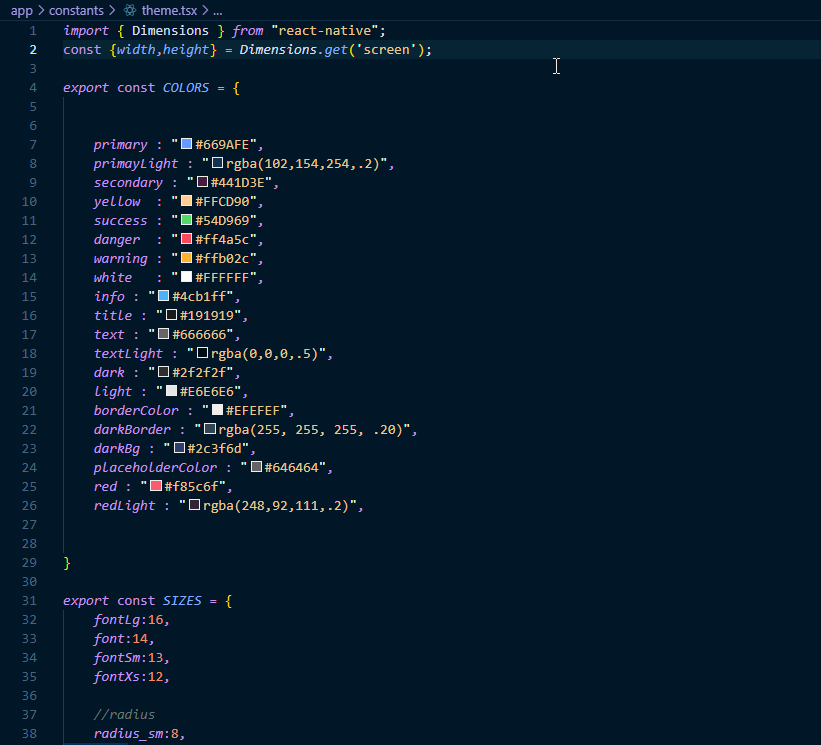
Task: Open the "app" breadcrumb folder
Action: point(21,10)
